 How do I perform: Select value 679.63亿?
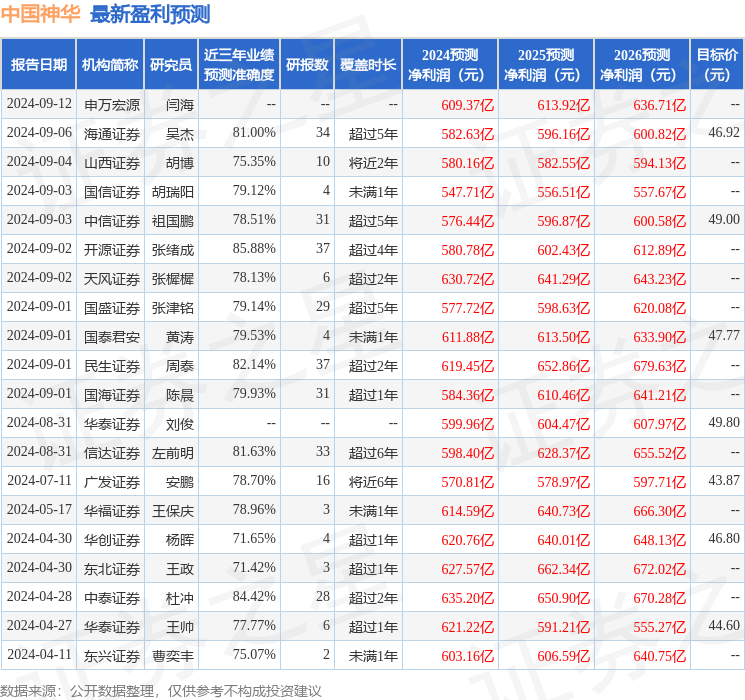coord(659,365)
